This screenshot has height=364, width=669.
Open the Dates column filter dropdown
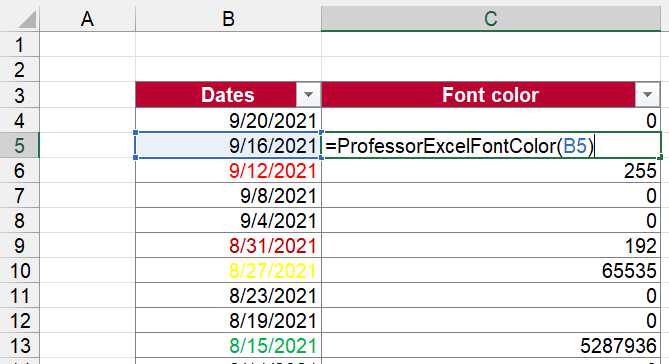pyautogui.click(x=308, y=95)
